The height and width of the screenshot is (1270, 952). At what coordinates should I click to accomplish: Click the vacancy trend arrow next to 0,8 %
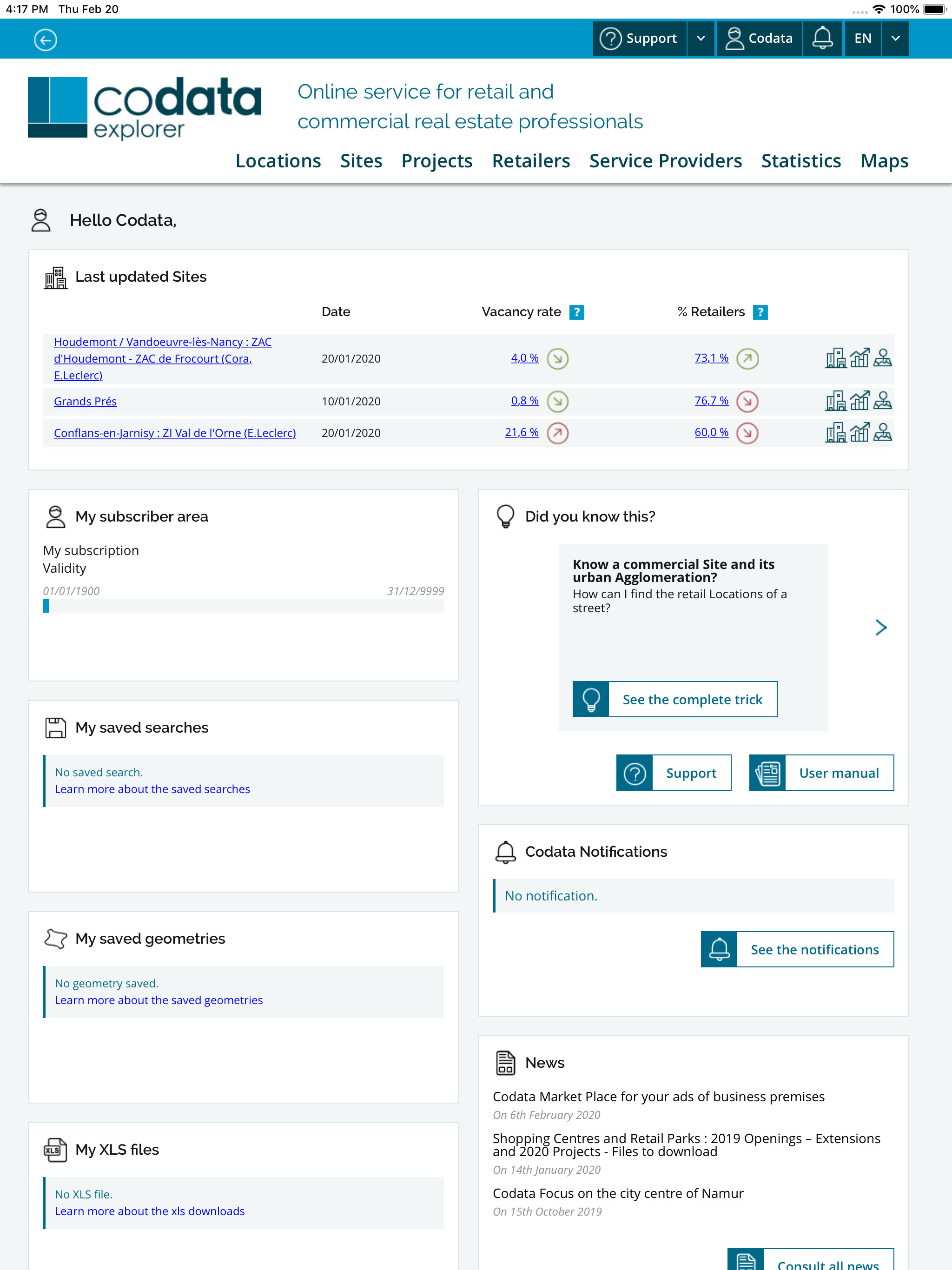(557, 401)
